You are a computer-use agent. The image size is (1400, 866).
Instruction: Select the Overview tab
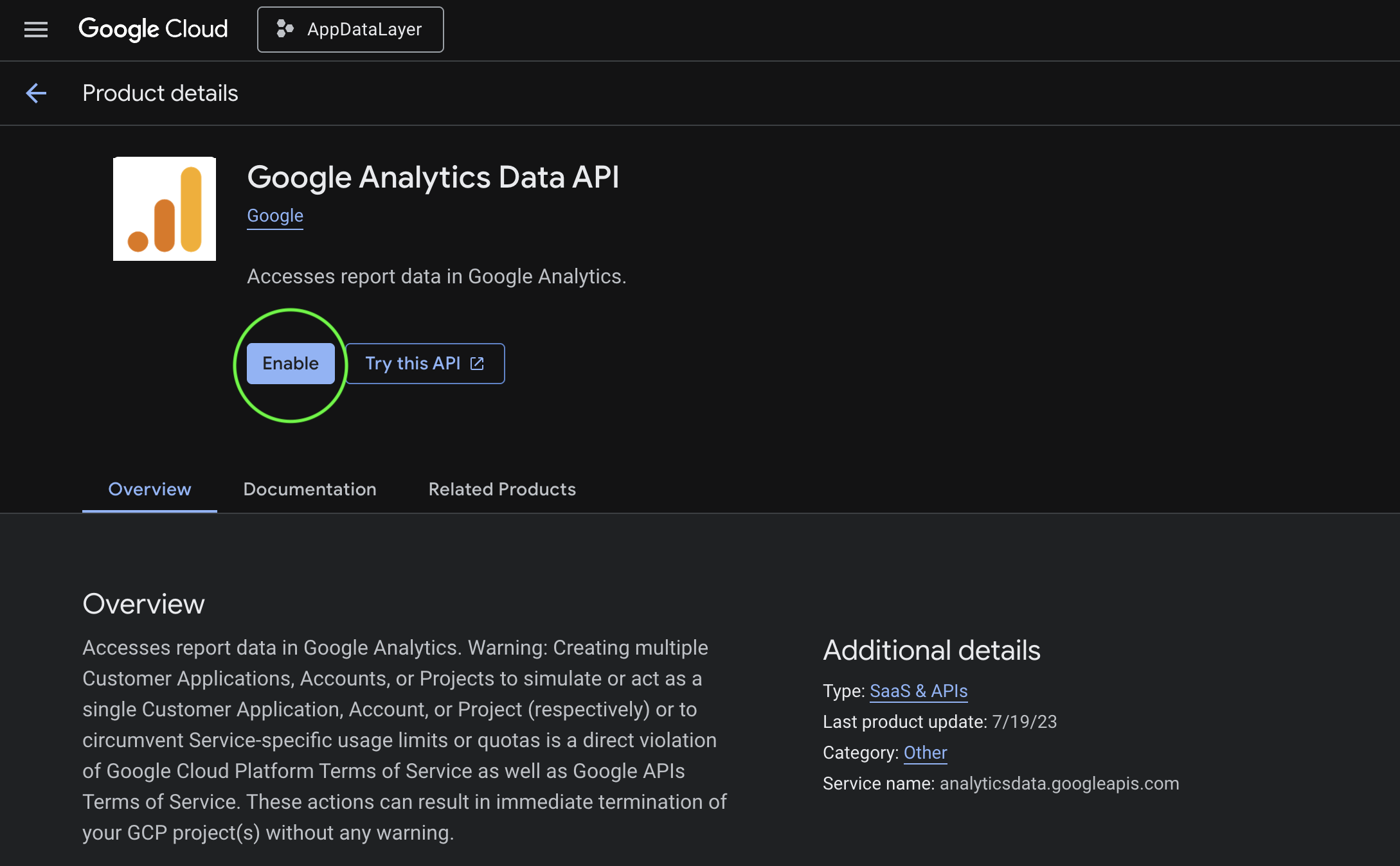[150, 490]
